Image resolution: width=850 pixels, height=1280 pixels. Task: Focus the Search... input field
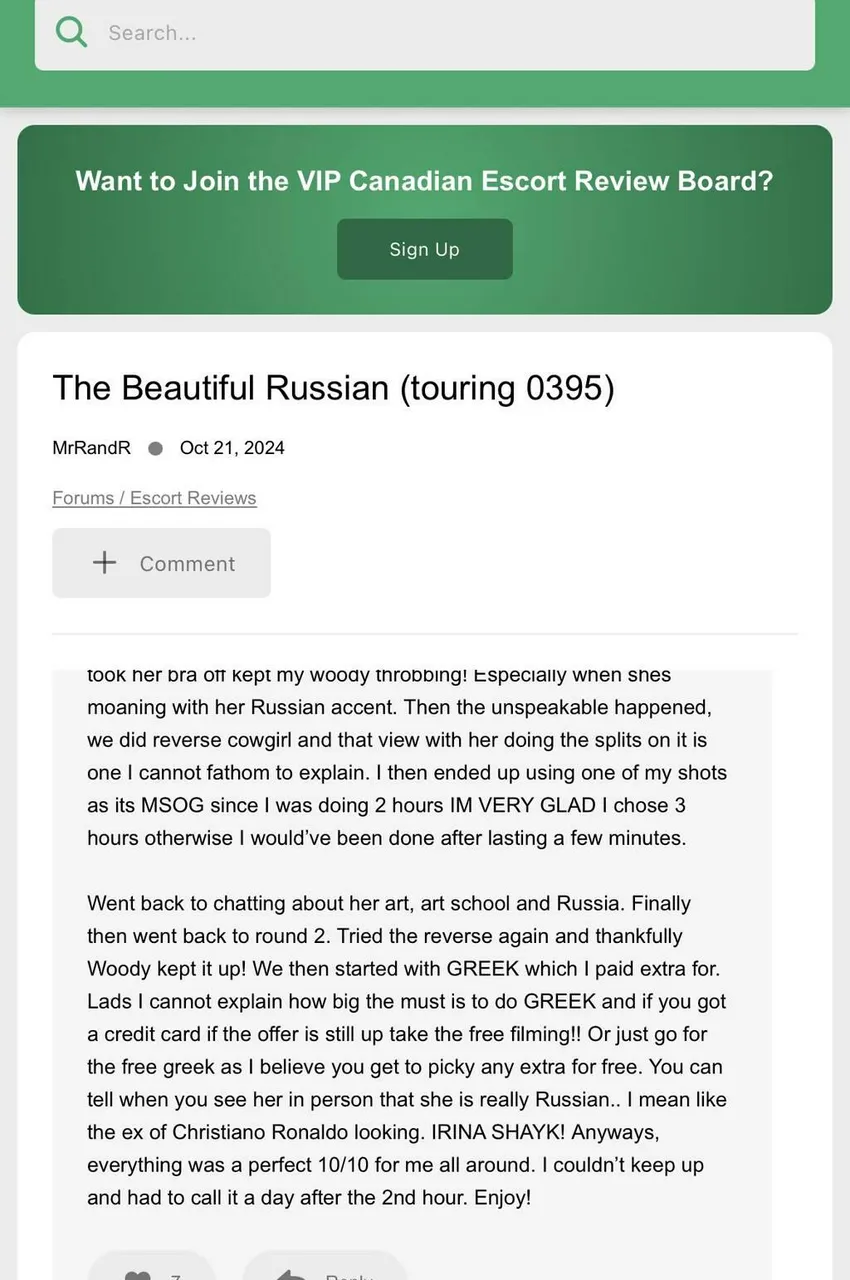pyautogui.click(x=450, y=33)
